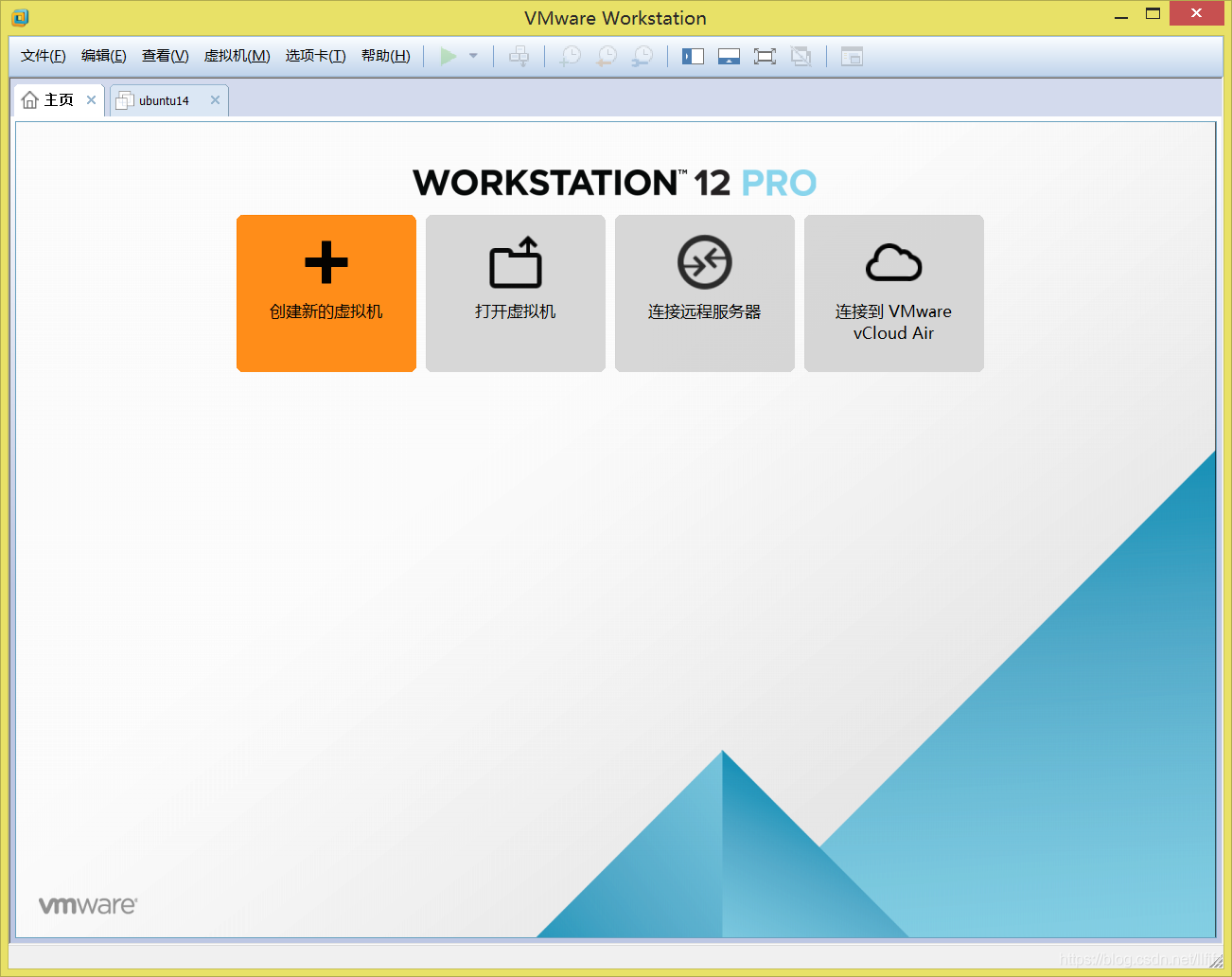Minimize the VMware Workstation window
1232x977 pixels.
1121,15
